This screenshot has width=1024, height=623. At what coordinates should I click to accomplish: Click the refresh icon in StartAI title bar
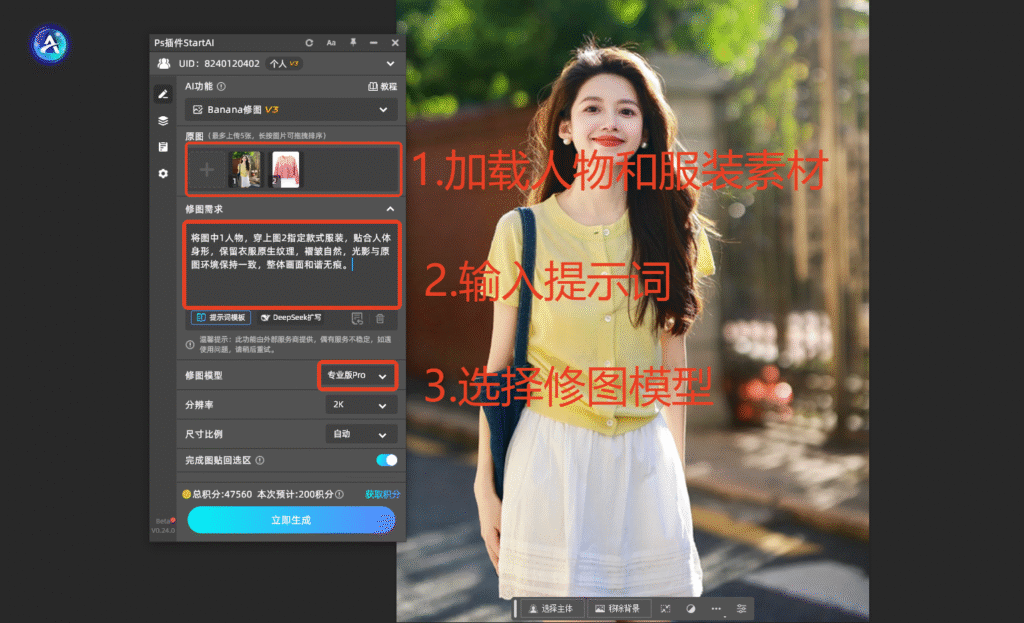[x=309, y=43]
